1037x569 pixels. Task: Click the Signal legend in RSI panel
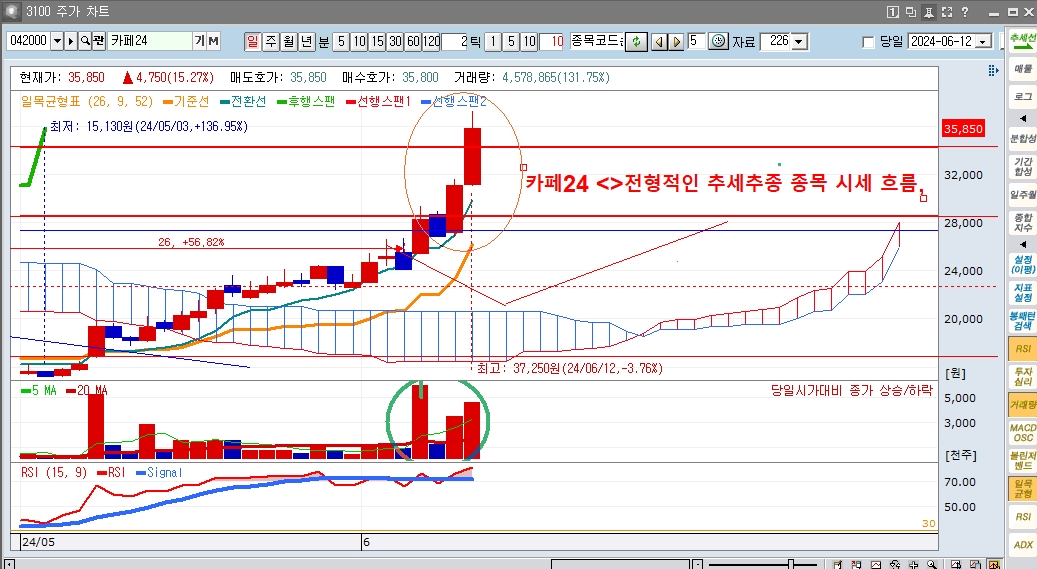click(159, 472)
